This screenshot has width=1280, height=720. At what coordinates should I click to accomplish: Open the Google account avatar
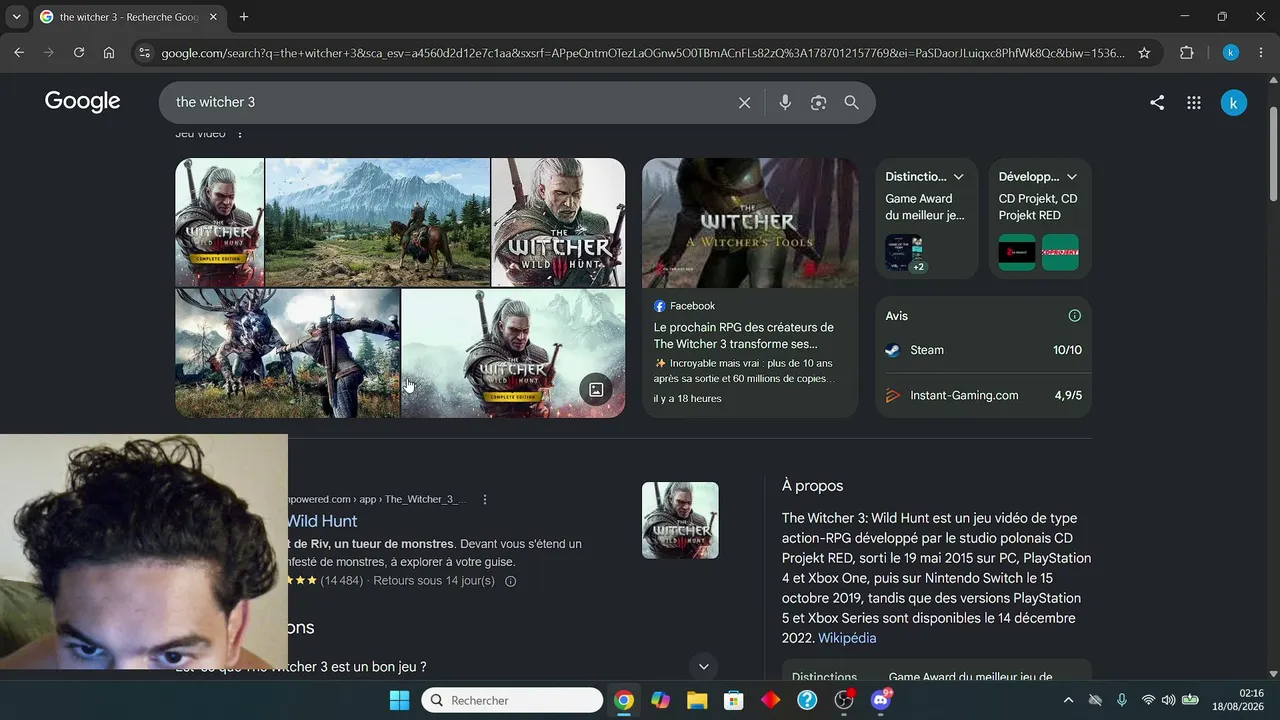[1234, 102]
